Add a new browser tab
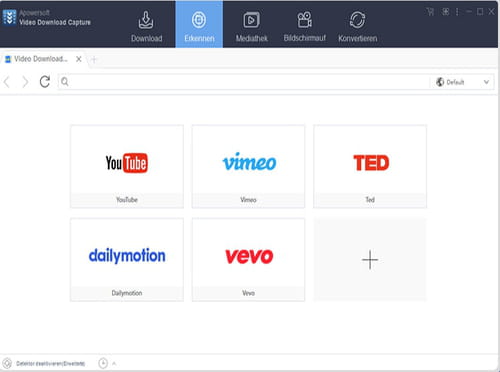The width and height of the screenshot is (500, 372). [x=94, y=60]
